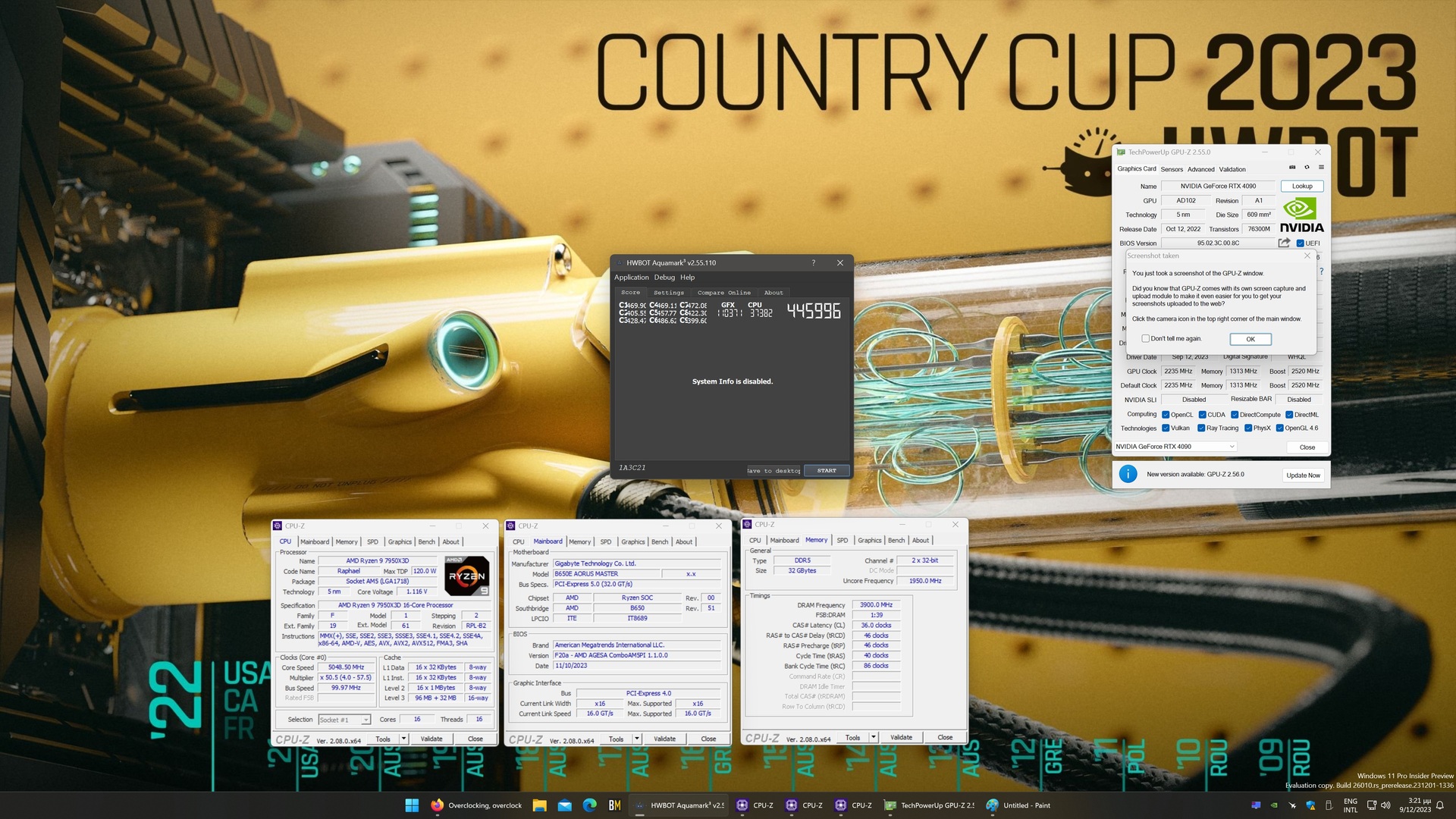Toggle the DirectML checkbox
Screen dimensions: 1456x819
pyautogui.click(x=1289, y=415)
